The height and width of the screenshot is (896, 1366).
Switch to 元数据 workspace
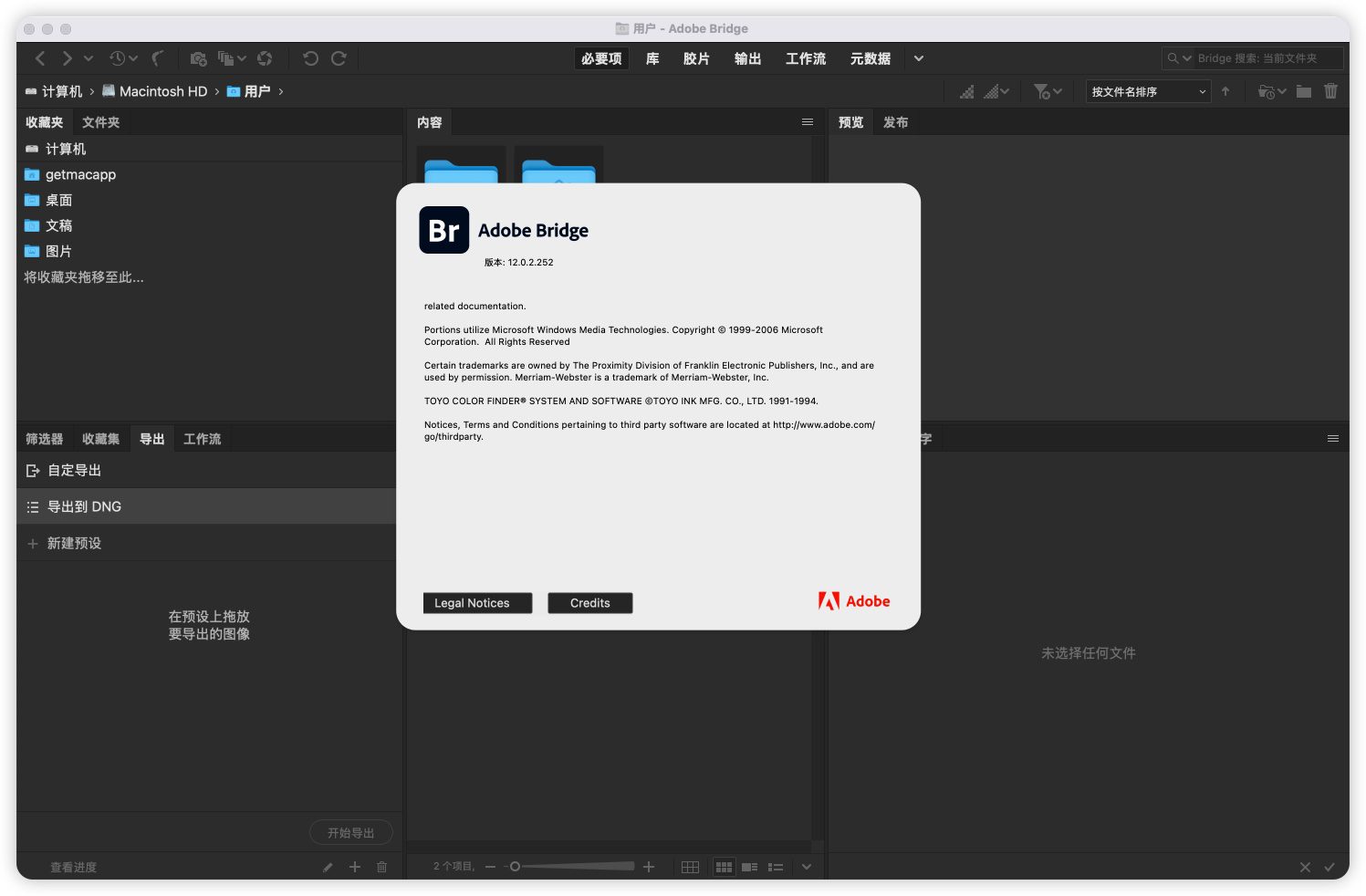(x=871, y=58)
